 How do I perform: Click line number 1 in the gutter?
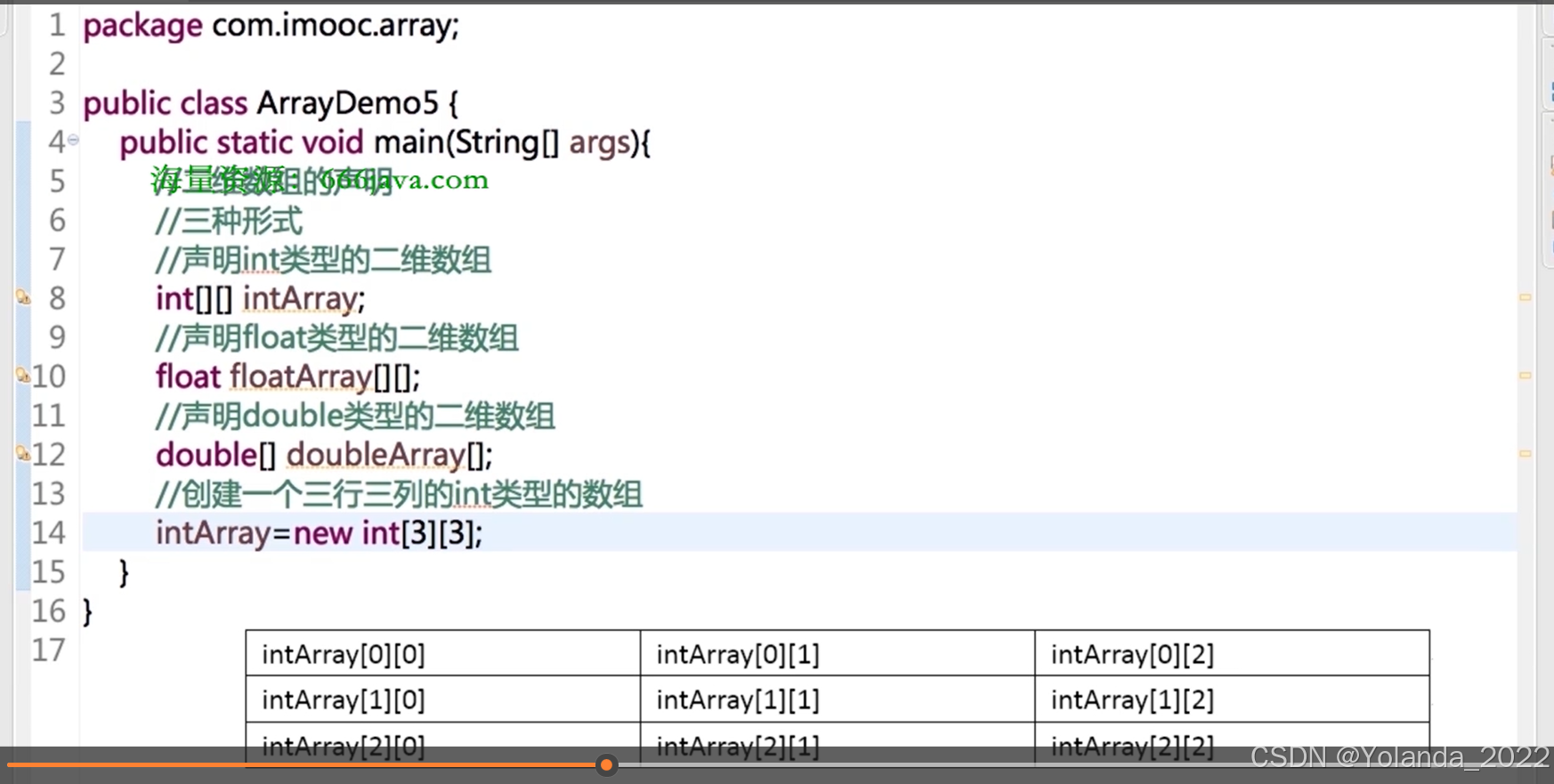57,25
